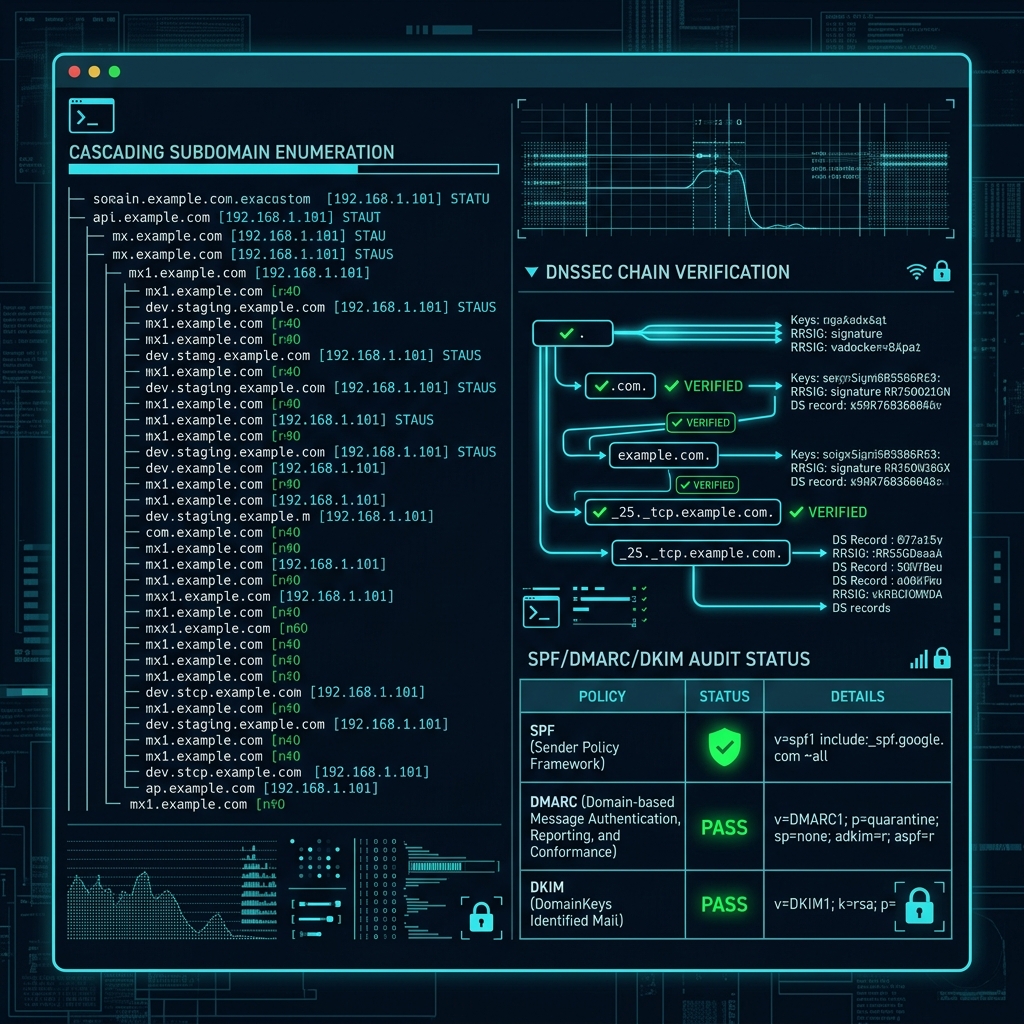Click the POLICY column header
This screenshot has height=1024, width=1024.
pos(602,696)
